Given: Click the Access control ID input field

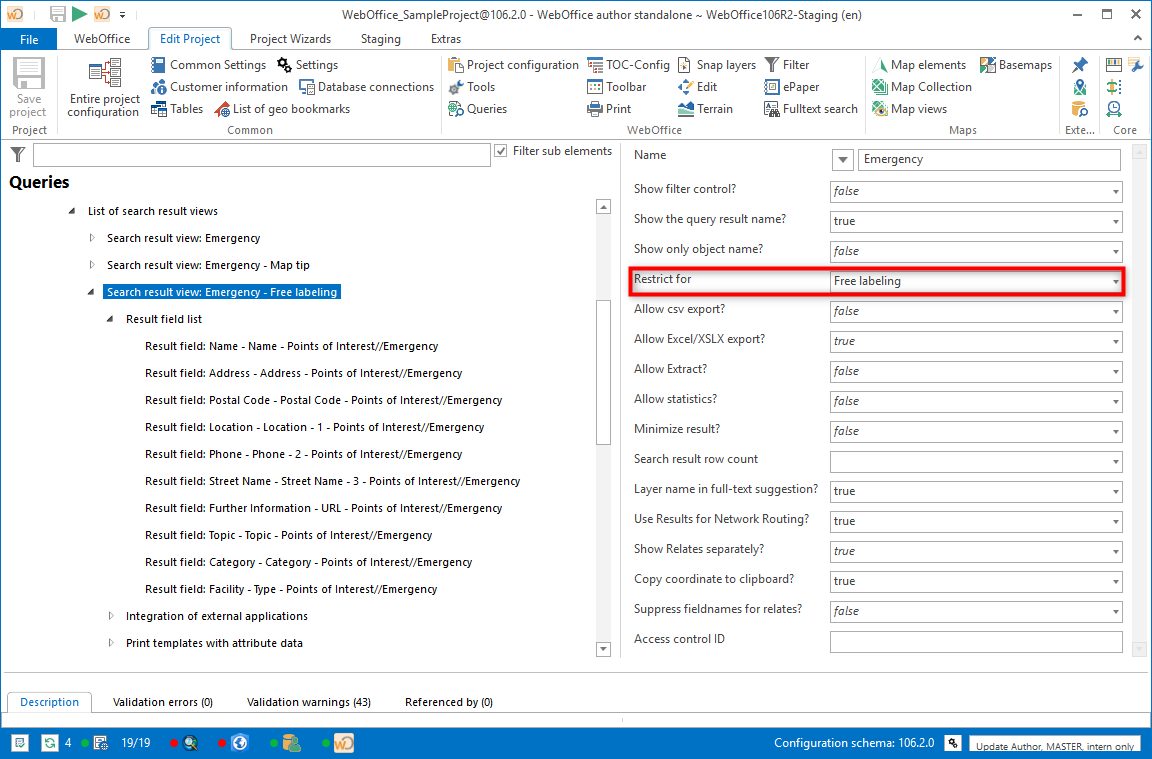Looking at the screenshot, I should (x=975, y=641).
